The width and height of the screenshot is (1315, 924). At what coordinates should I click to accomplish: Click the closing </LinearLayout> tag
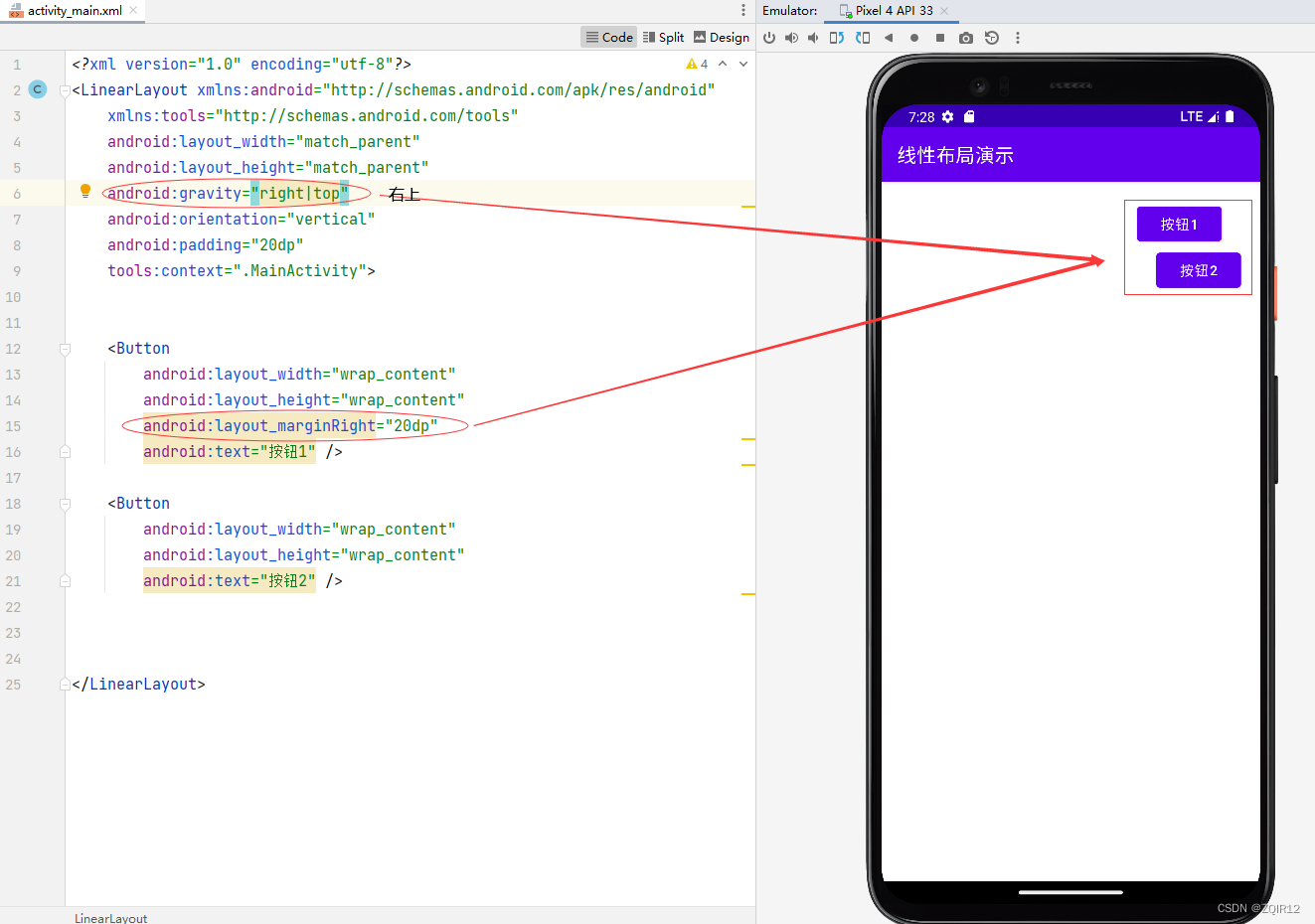[x=138, y=685]
